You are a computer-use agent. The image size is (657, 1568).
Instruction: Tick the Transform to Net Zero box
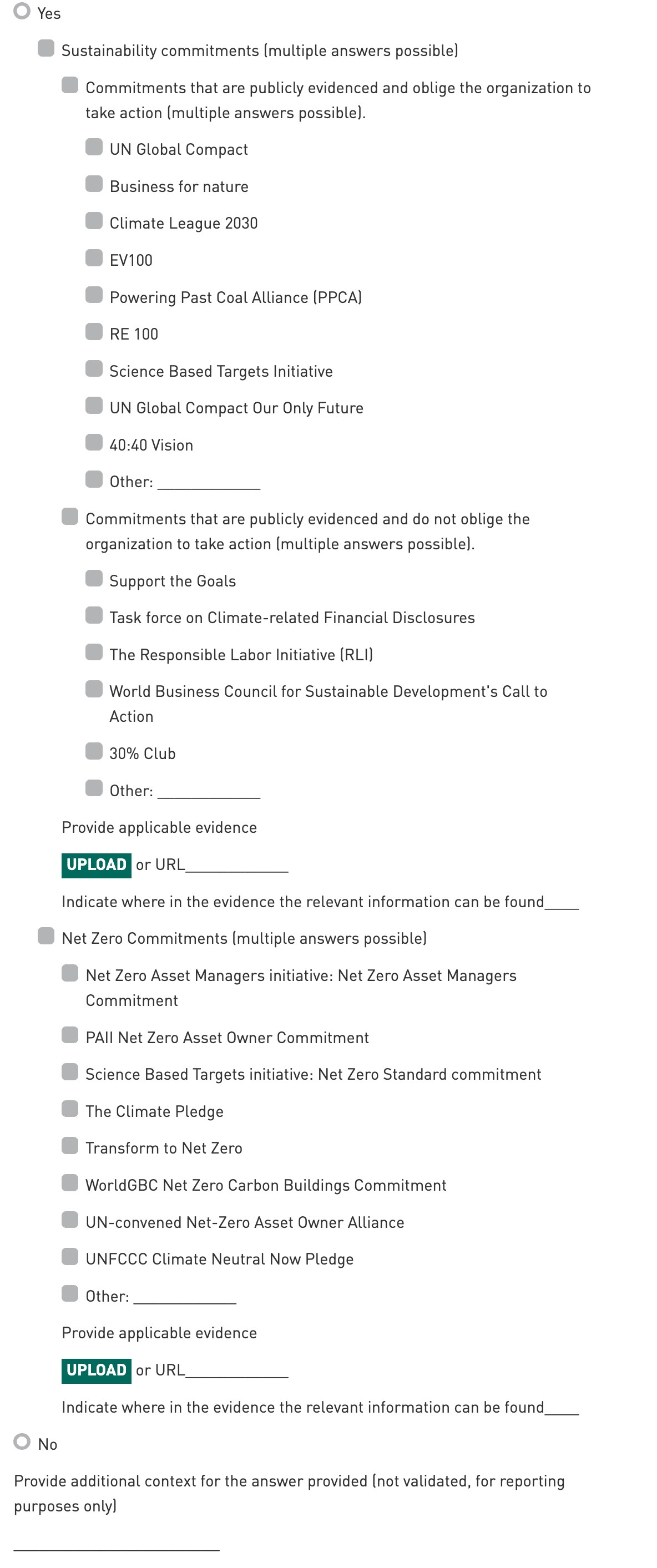70,1146
